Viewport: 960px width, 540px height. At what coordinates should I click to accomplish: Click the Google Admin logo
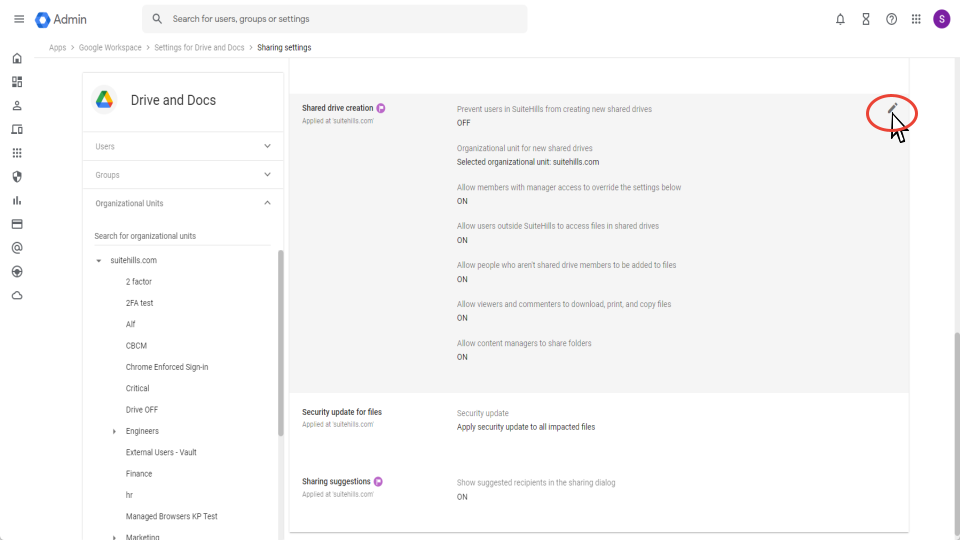coord(61,20)
